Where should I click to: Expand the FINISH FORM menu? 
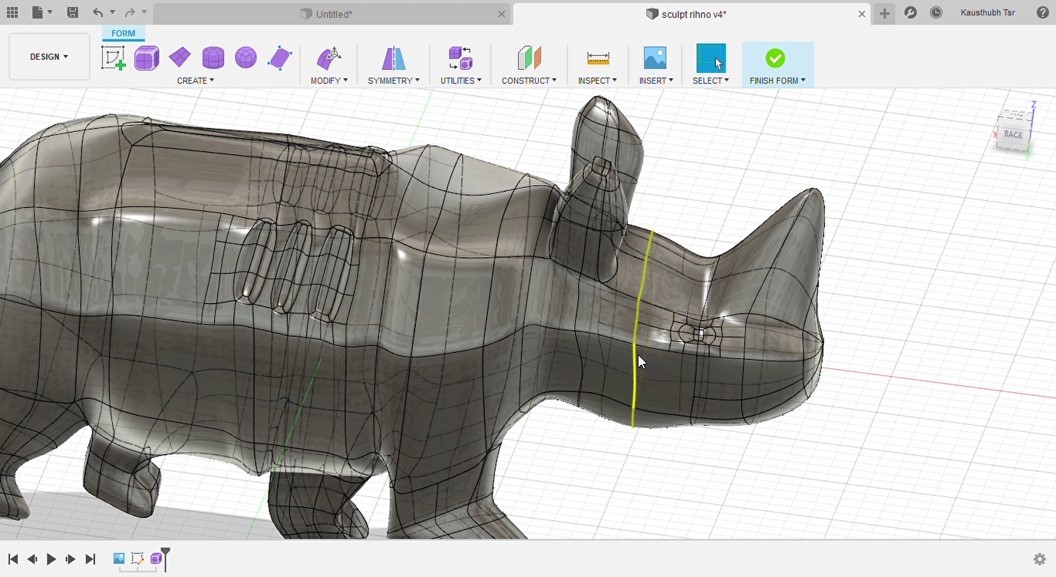pos(777,80)
